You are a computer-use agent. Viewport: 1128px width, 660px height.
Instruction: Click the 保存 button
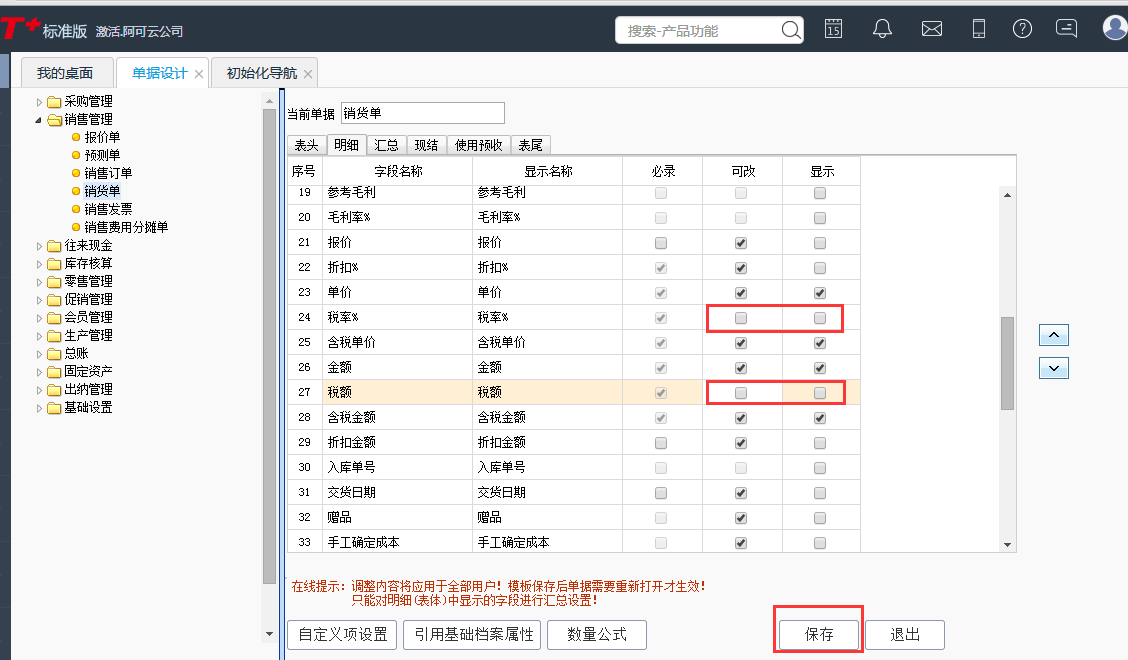coord(817,634)
